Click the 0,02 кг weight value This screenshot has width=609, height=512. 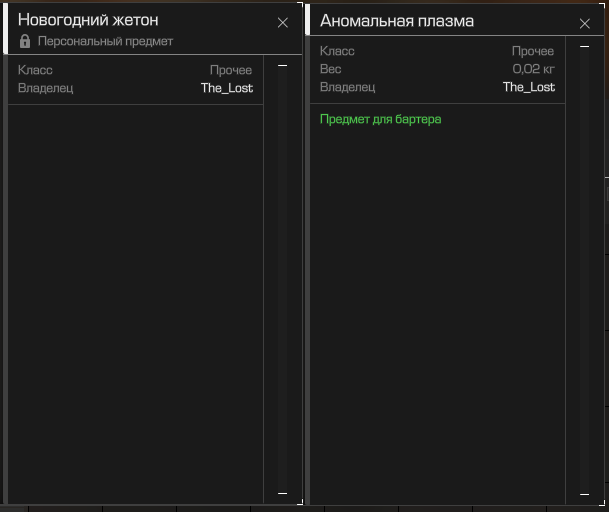tap(533, 69)
